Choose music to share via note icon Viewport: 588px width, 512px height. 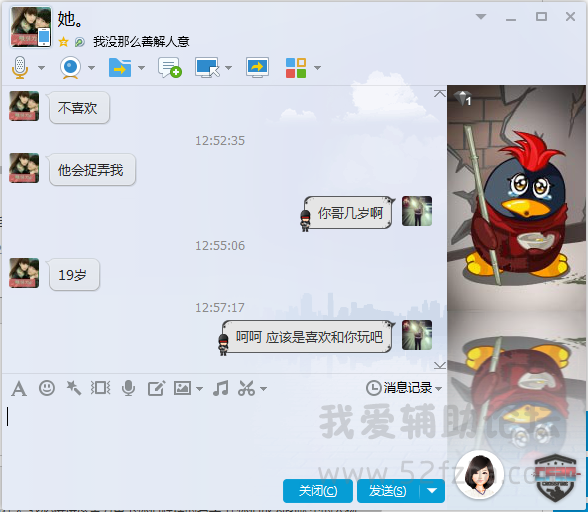[220, 388]
